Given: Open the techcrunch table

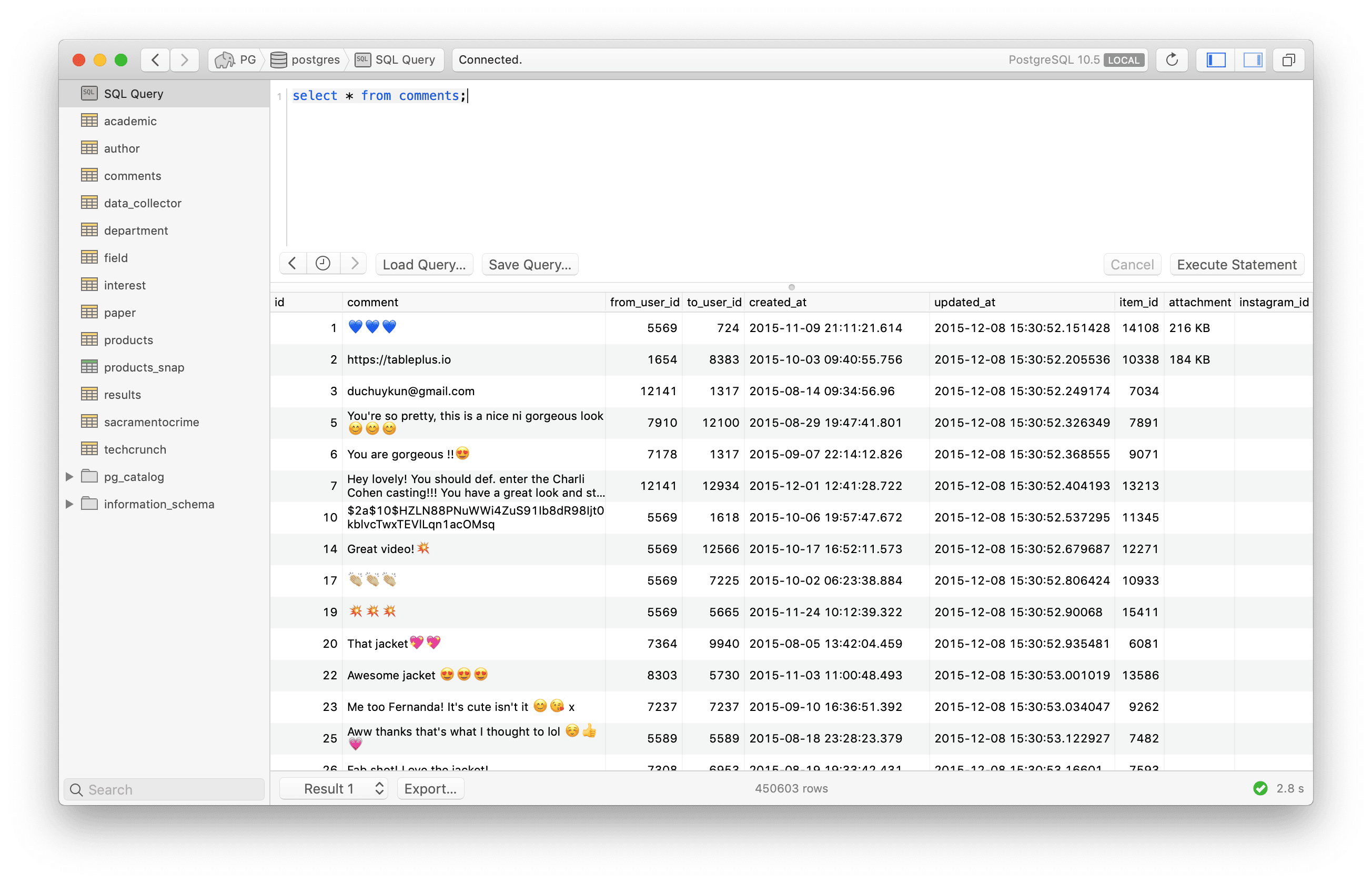Looking at the screenshot, I should click(165, 449).
